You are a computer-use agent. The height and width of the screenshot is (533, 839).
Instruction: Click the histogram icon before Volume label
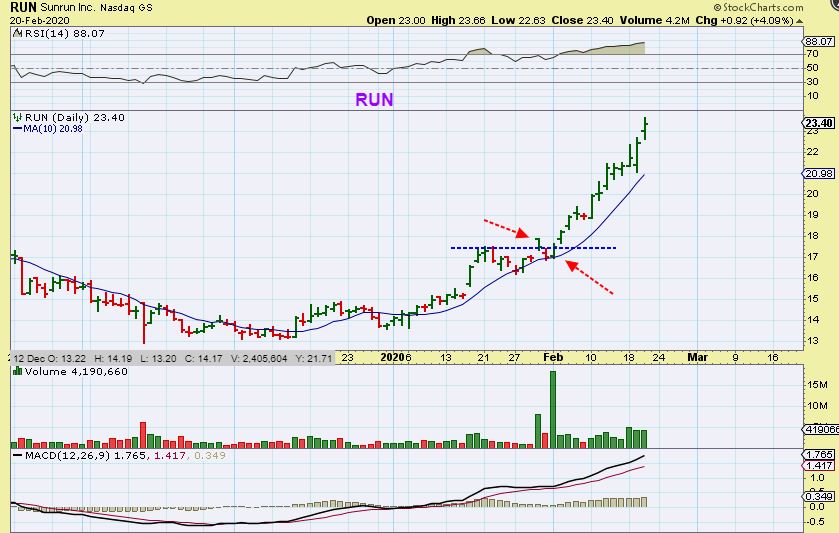17,371
